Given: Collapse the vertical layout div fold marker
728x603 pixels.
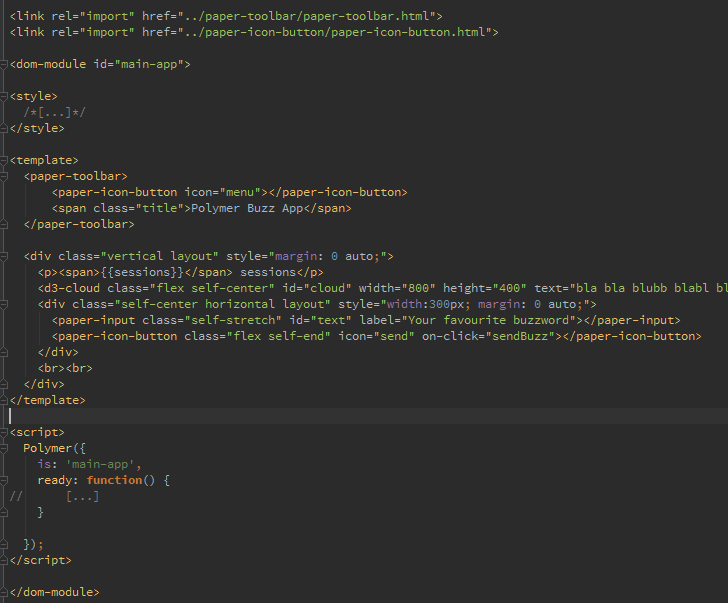Looking at the screenshot, I should click(4, 256).
